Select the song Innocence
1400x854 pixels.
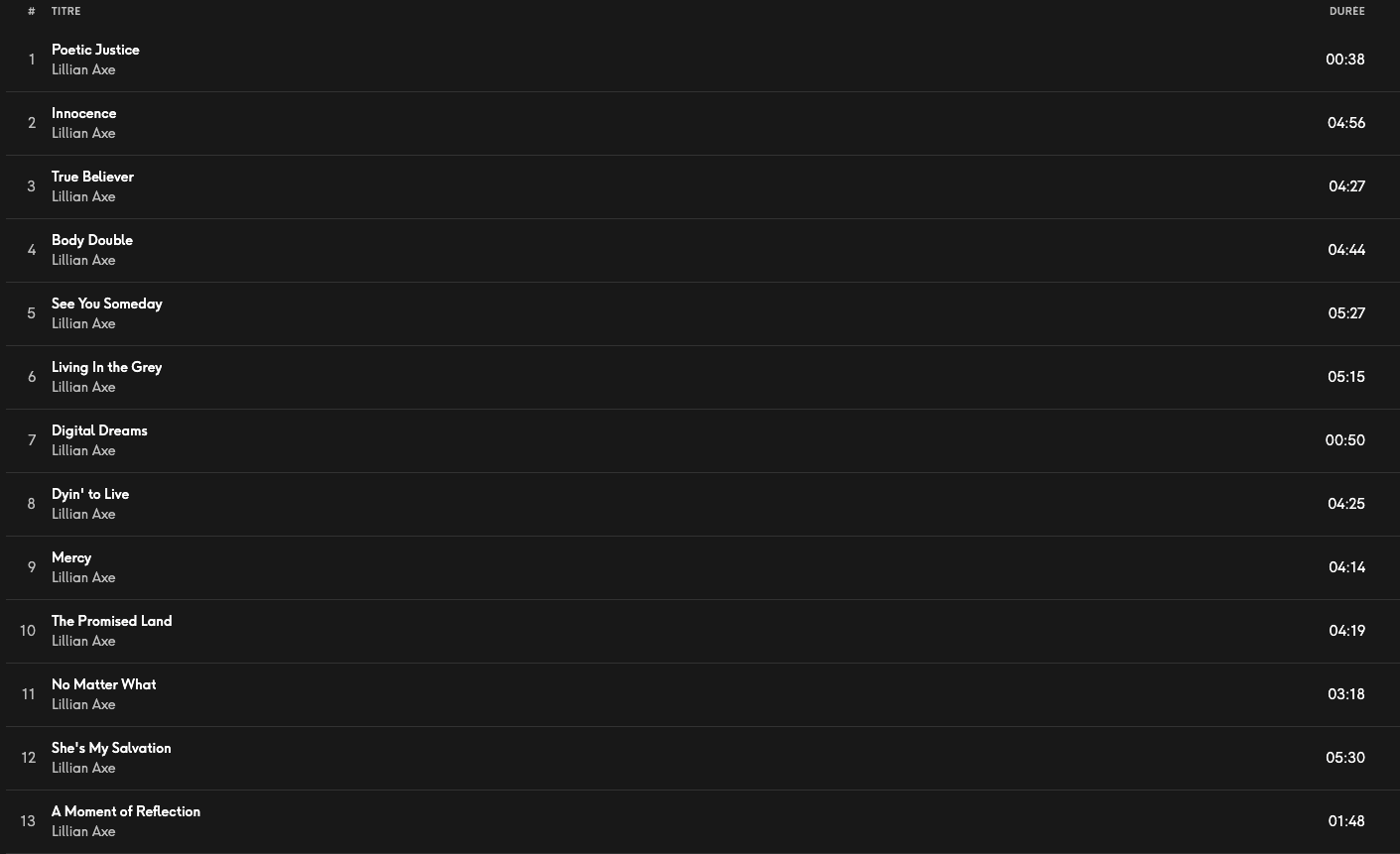click(83, 113)
